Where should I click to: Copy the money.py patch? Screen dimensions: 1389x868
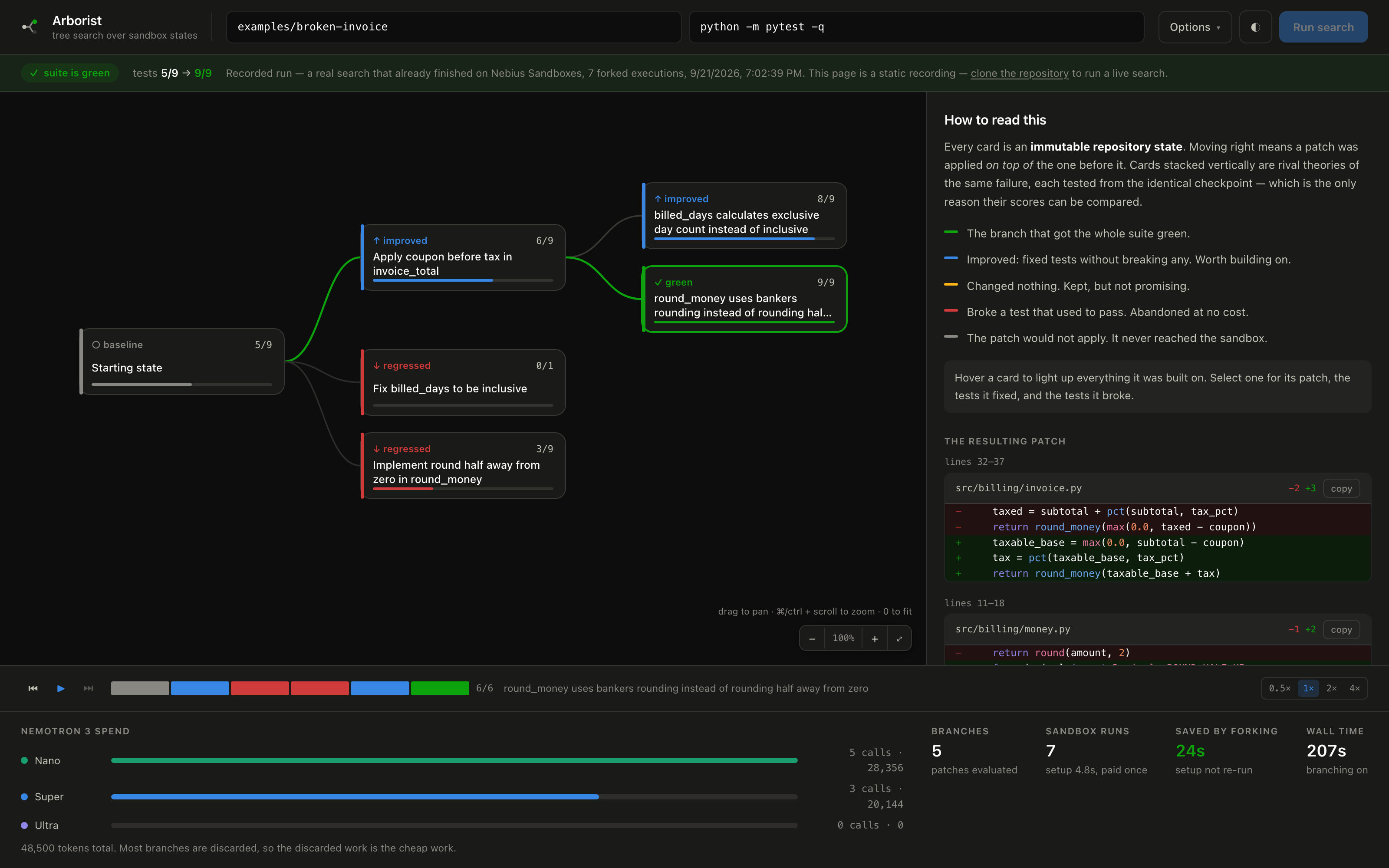click(1341, 630)
